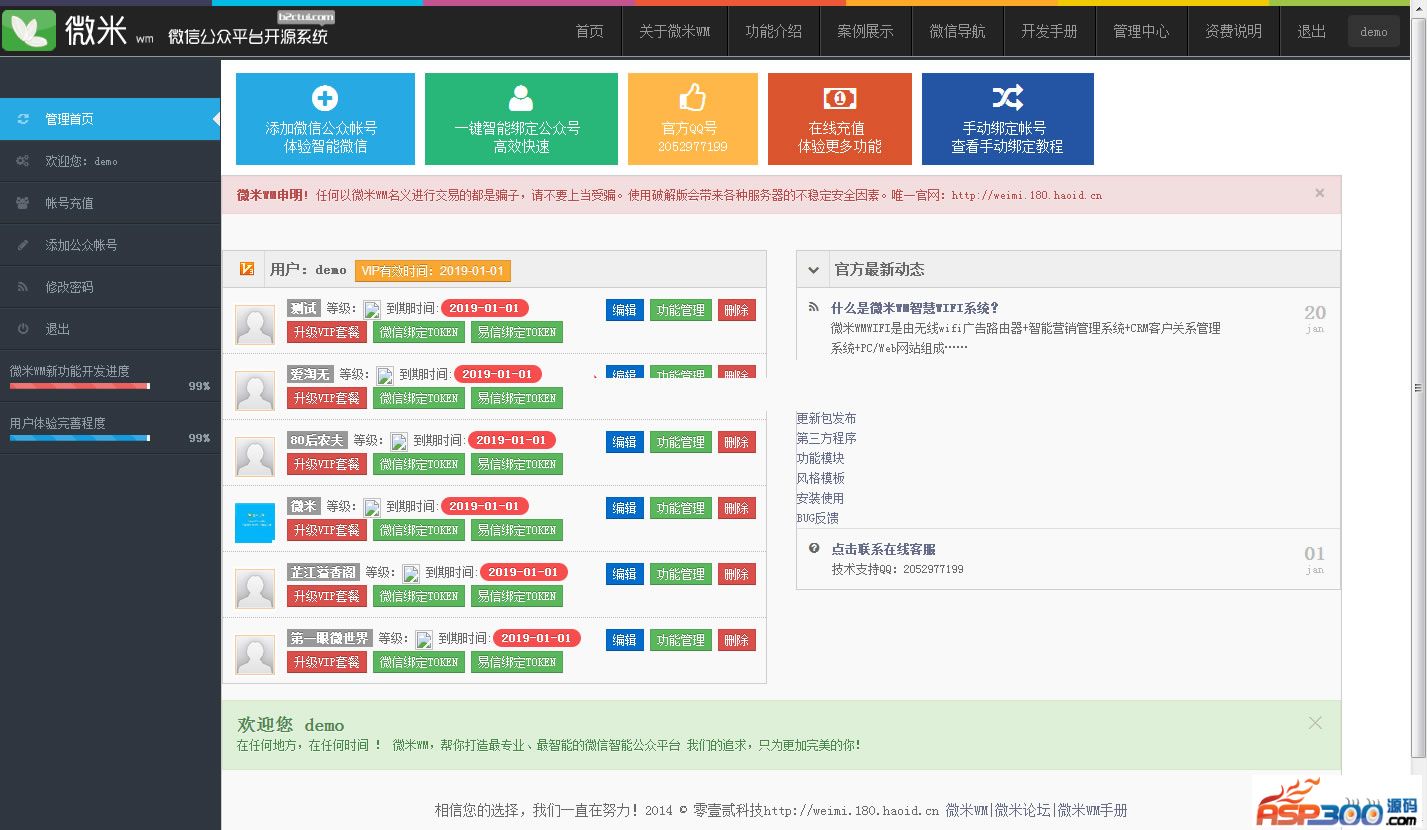This screenshot has height=830, width=1427.
Task: Go to 开发手册 in top navigation
Action: point(1049,32)
